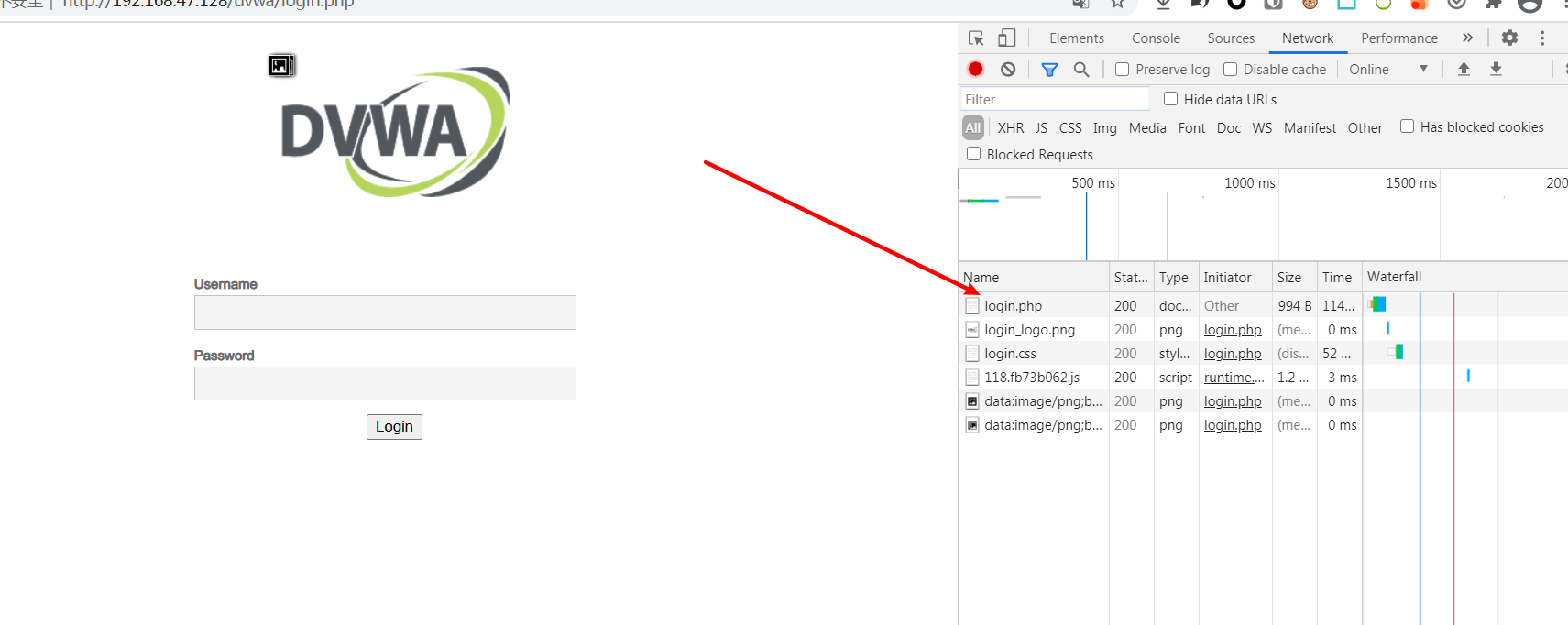This screenshot has height=625, width=1568.
Task: Select the login.css request row
Action: (x=1263, y=353)
